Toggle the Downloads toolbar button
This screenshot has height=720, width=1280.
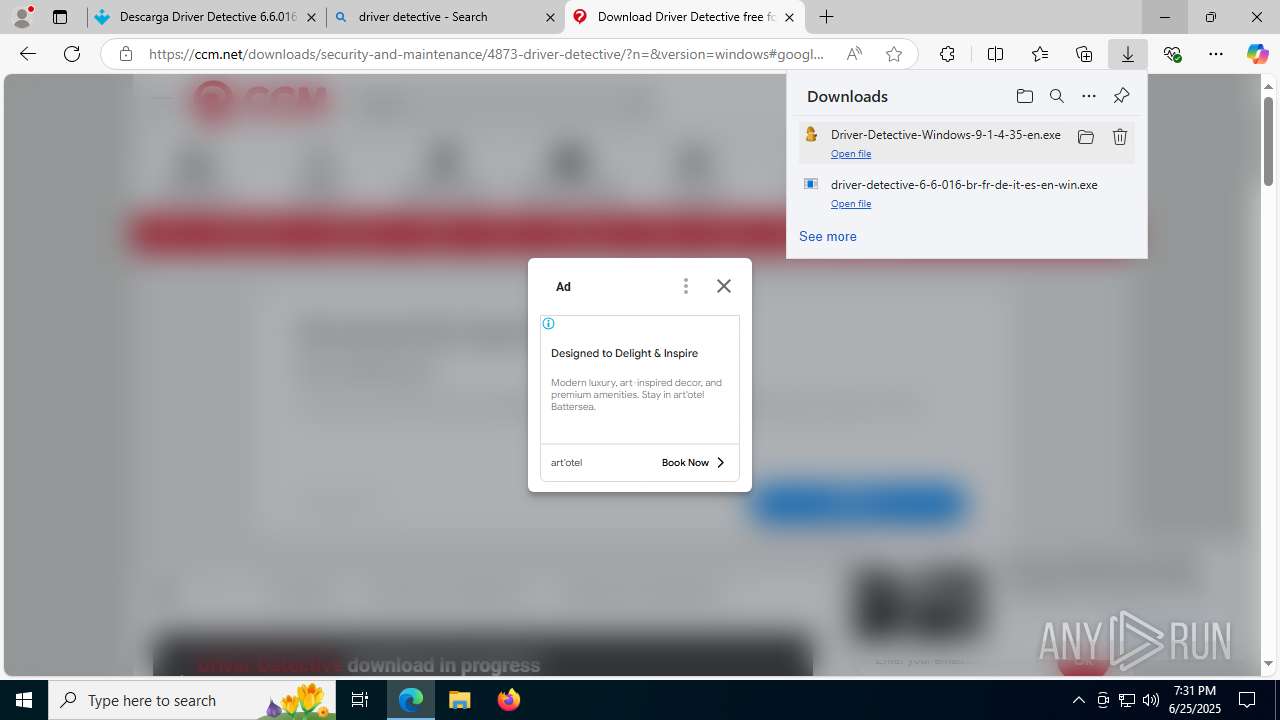coord(1128,54)
